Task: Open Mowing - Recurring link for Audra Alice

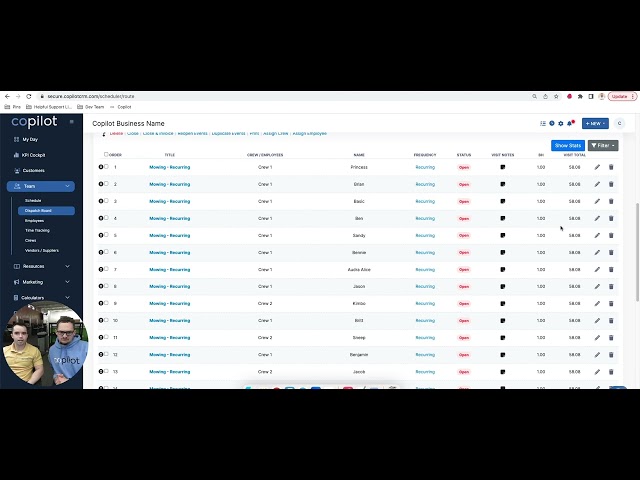Action: [169, 270]
